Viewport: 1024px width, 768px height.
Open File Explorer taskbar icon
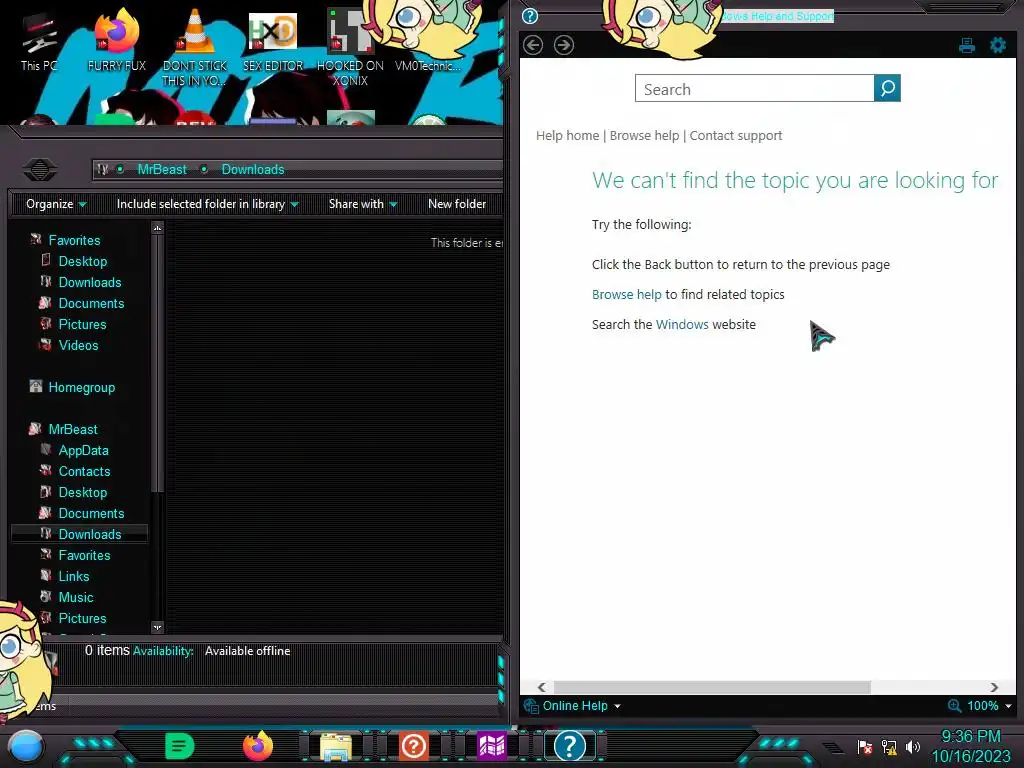point(336,746)
